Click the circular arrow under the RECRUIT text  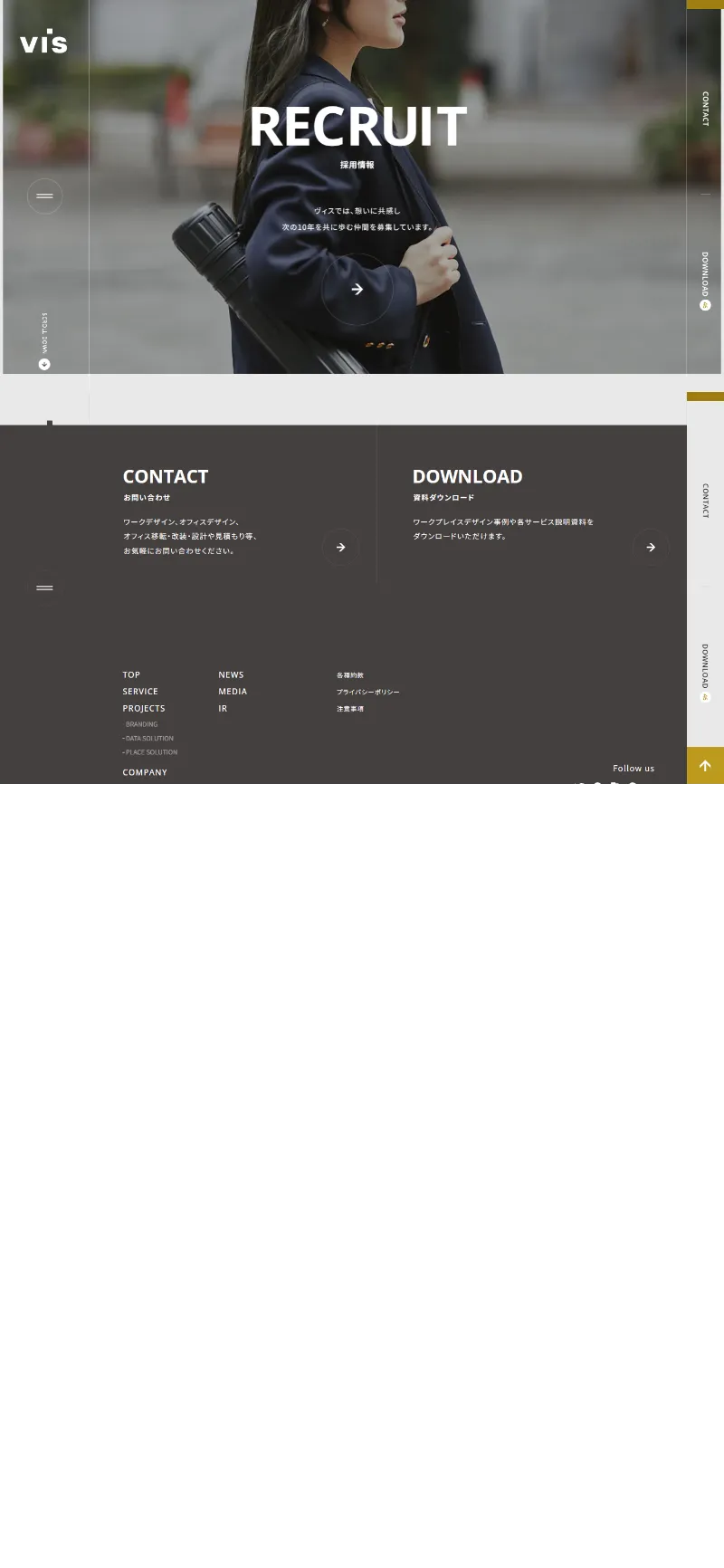coord(357,289)
